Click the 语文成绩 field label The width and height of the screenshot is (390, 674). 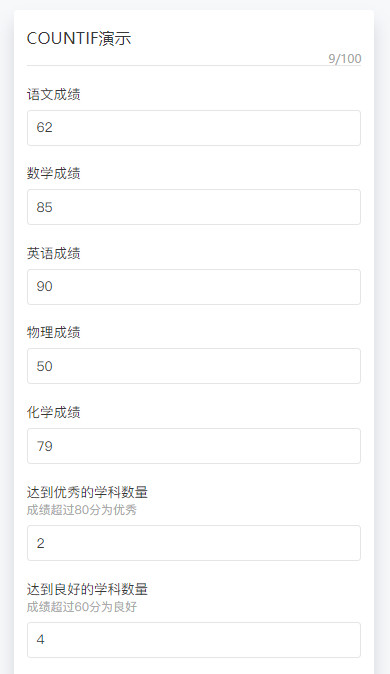53,95
